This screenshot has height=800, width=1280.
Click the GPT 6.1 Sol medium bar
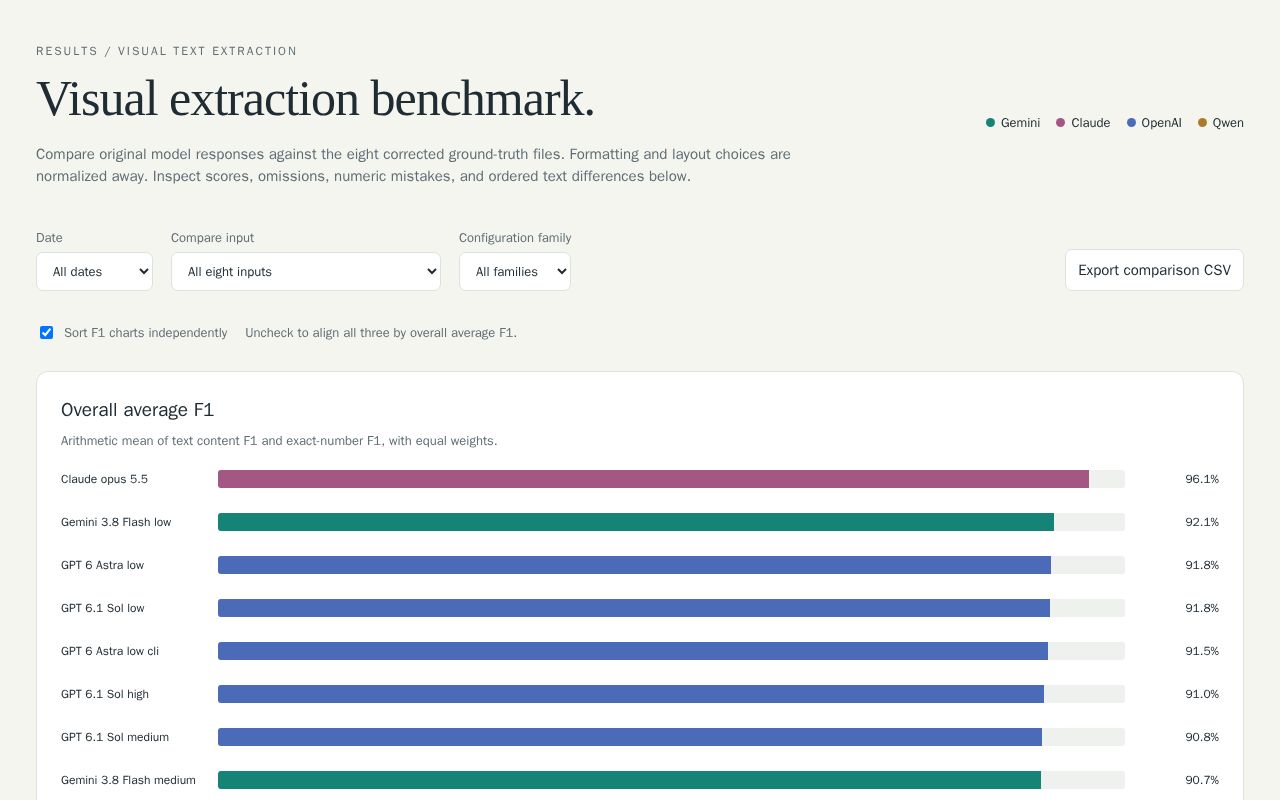[x=630, y=737]
